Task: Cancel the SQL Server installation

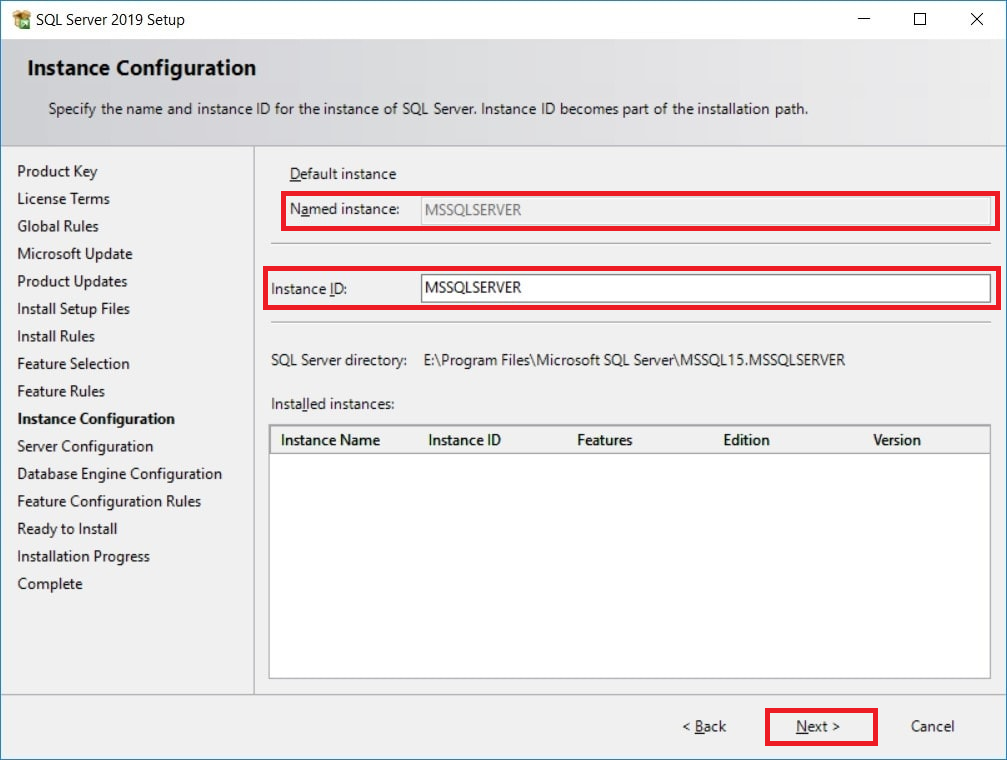Action: click(932, 726)
